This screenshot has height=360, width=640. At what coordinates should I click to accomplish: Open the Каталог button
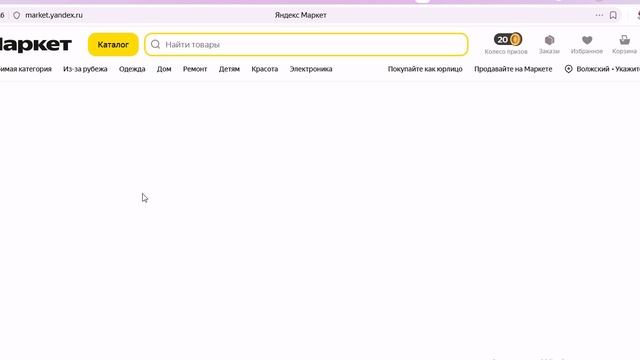point(113,44)
